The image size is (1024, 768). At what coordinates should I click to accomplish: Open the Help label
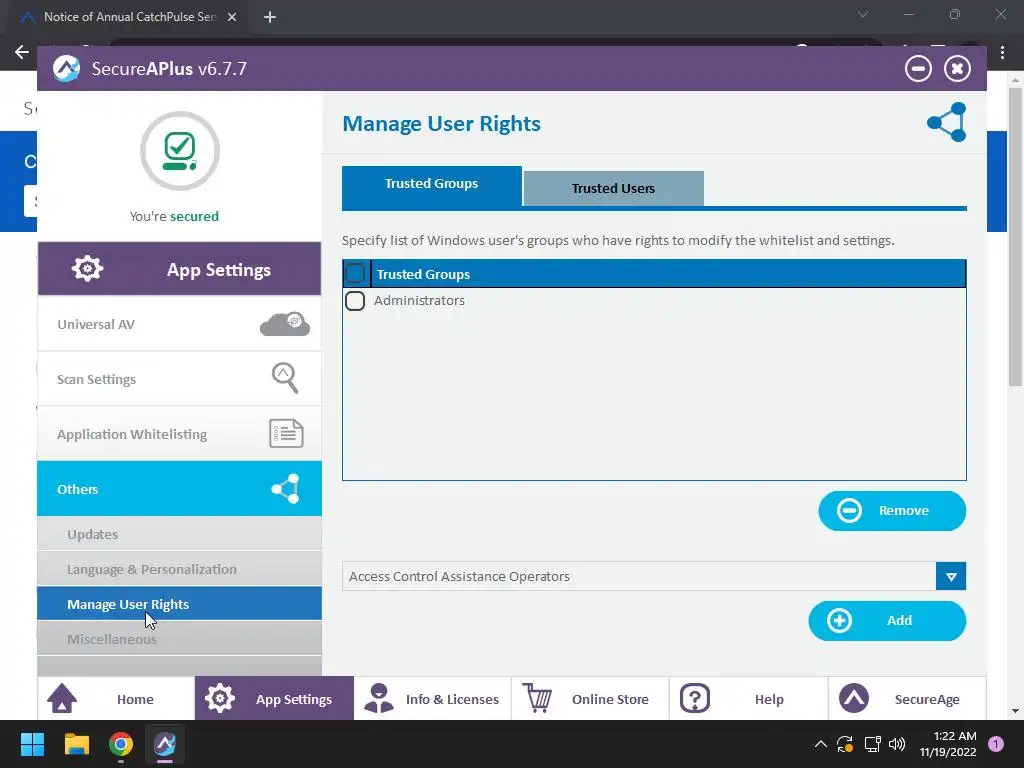pos(769,699)
